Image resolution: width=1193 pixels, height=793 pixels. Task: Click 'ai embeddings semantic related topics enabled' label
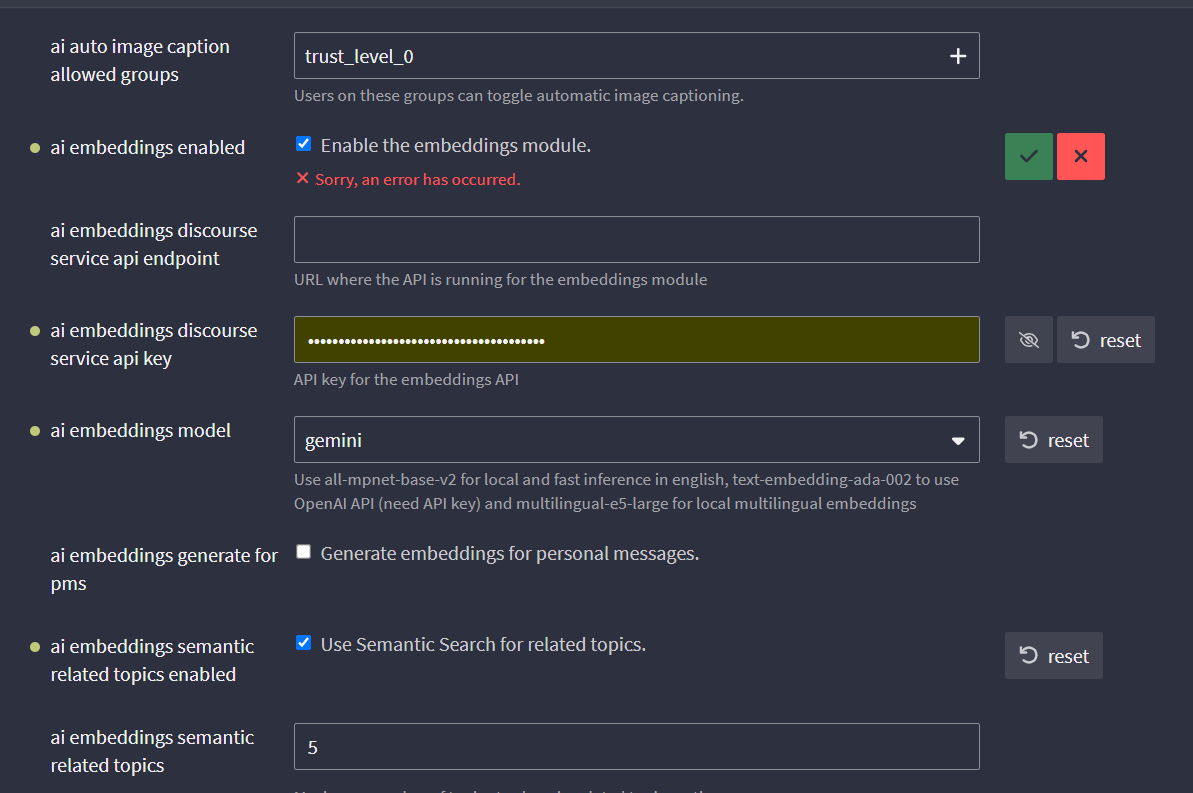[152, 661]
